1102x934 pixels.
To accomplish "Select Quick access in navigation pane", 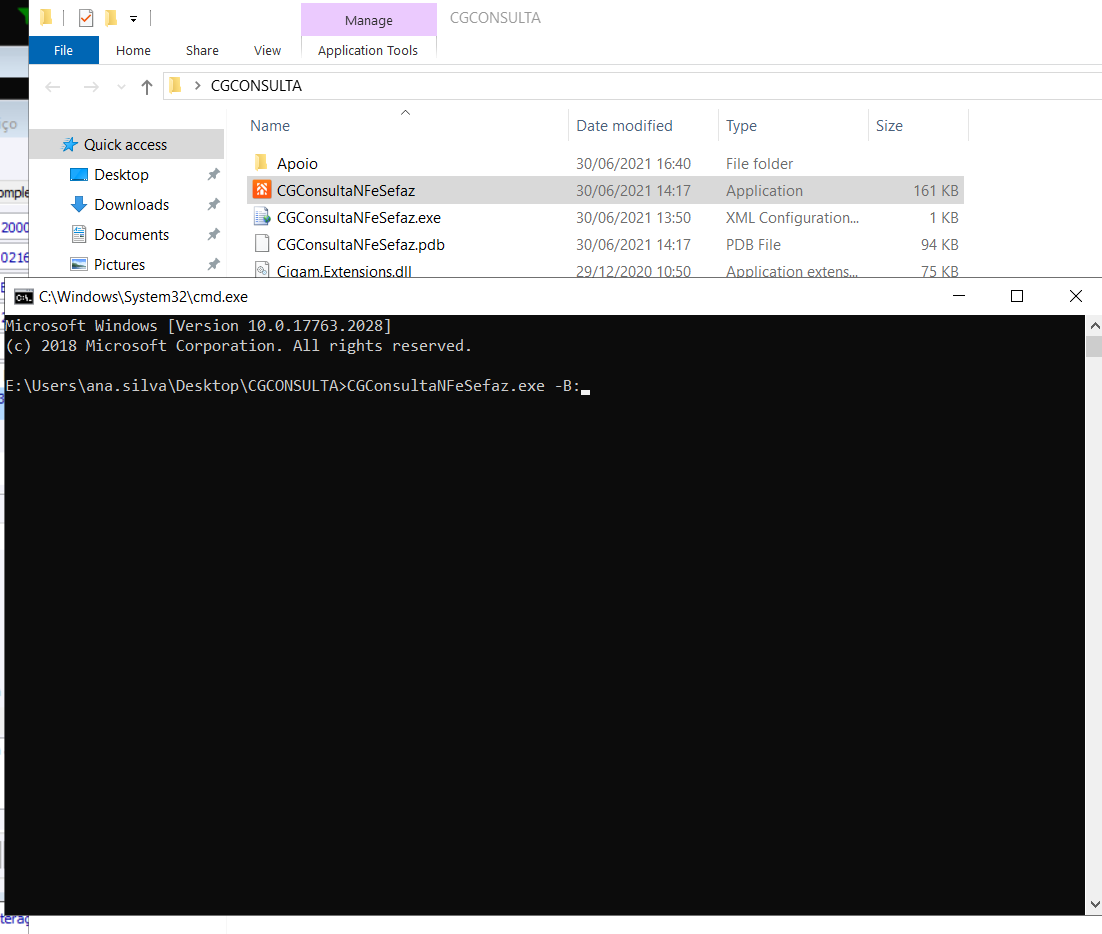I will click(x=127, y=145).
